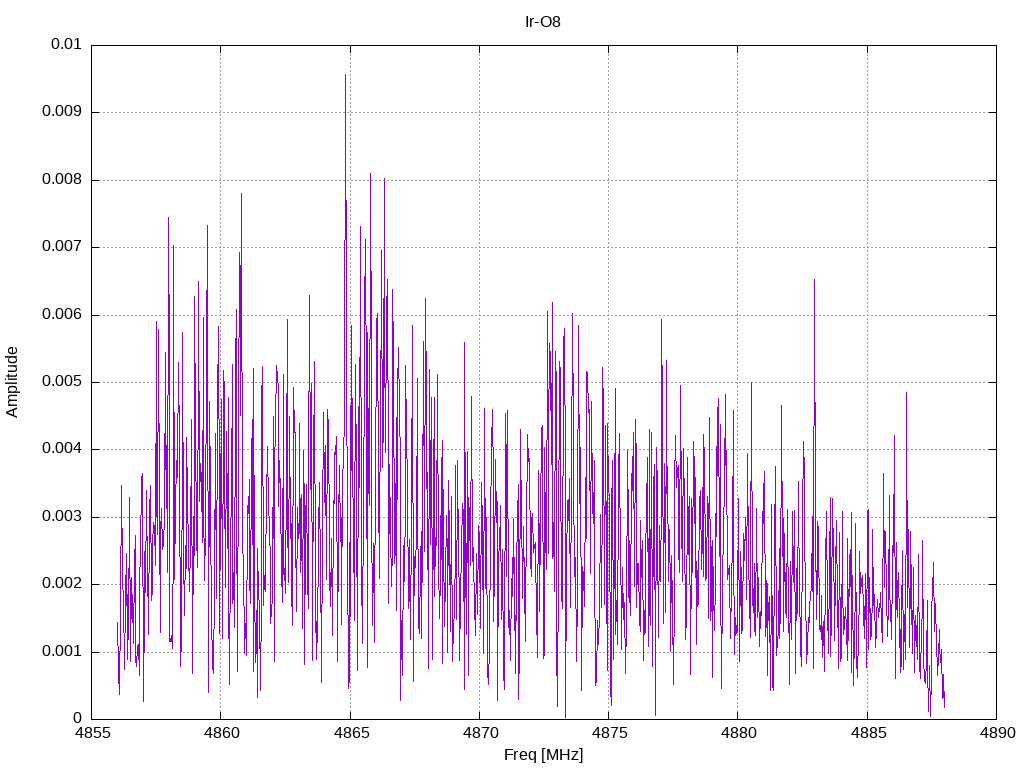
Task: Click the 0.005 y-axis tick label
Action: pos(62,382)
